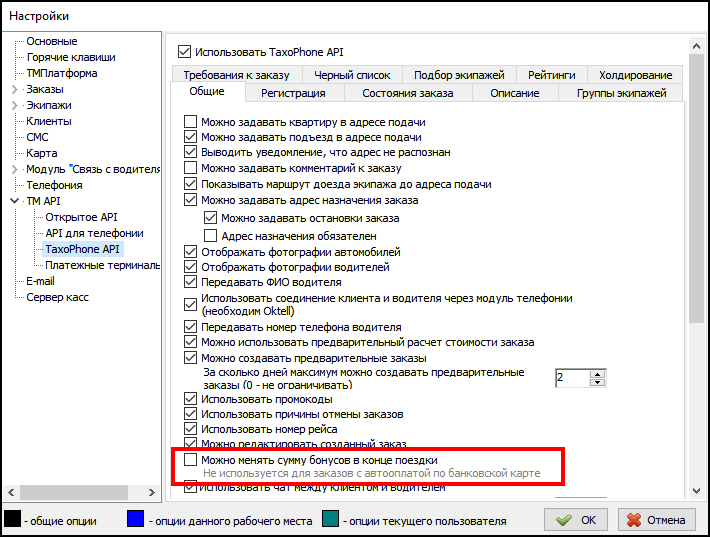Screen dimensions: 710x537
Task: Select the Общие tab
Action: pyautogui.click(x=207, y=91)
